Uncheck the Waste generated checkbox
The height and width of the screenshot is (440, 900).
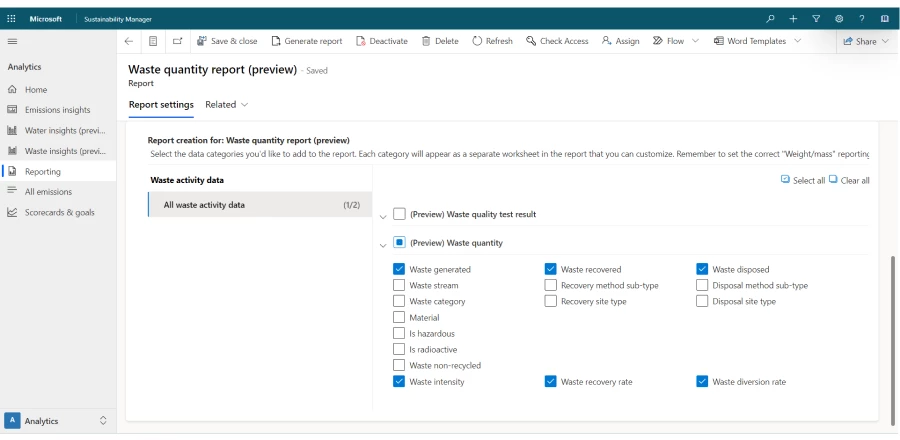tap(400, 269)
